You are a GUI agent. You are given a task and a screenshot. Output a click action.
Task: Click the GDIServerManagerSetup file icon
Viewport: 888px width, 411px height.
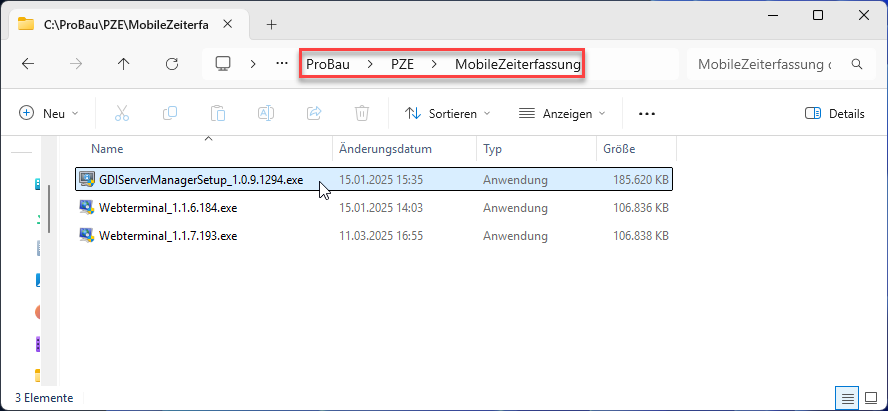87,180
